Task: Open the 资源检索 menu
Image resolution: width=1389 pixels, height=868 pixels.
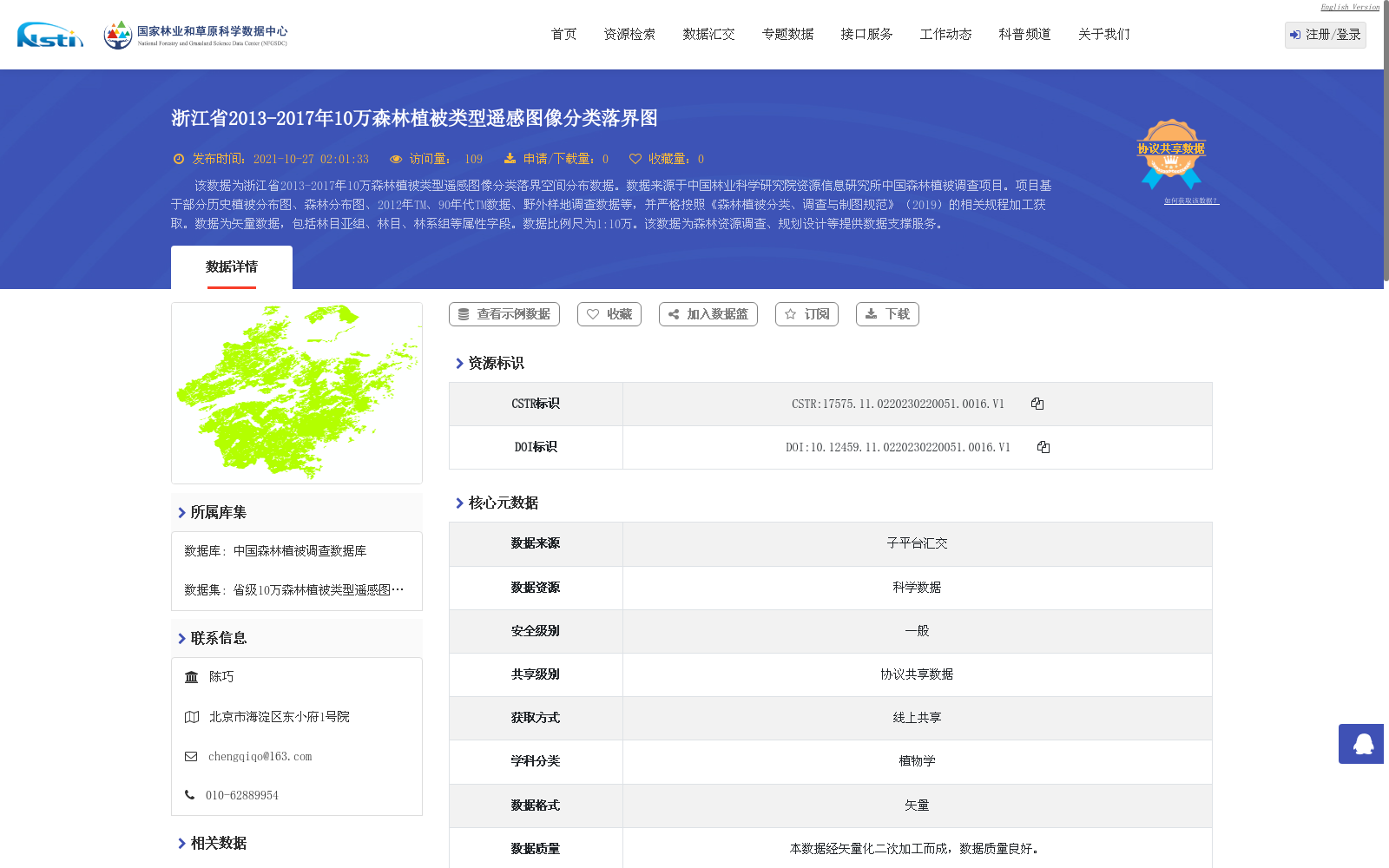Action: tap(629, 35)
